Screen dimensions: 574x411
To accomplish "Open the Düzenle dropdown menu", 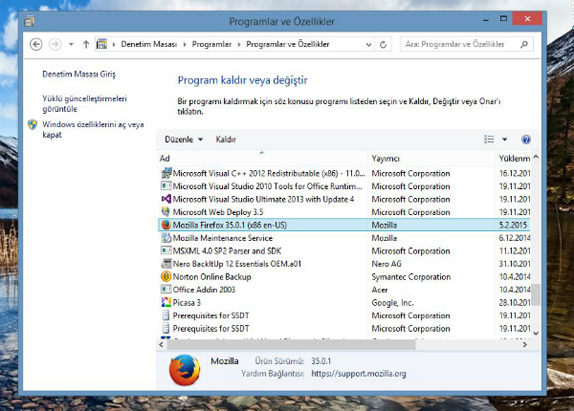I will [x=183, y=139].
